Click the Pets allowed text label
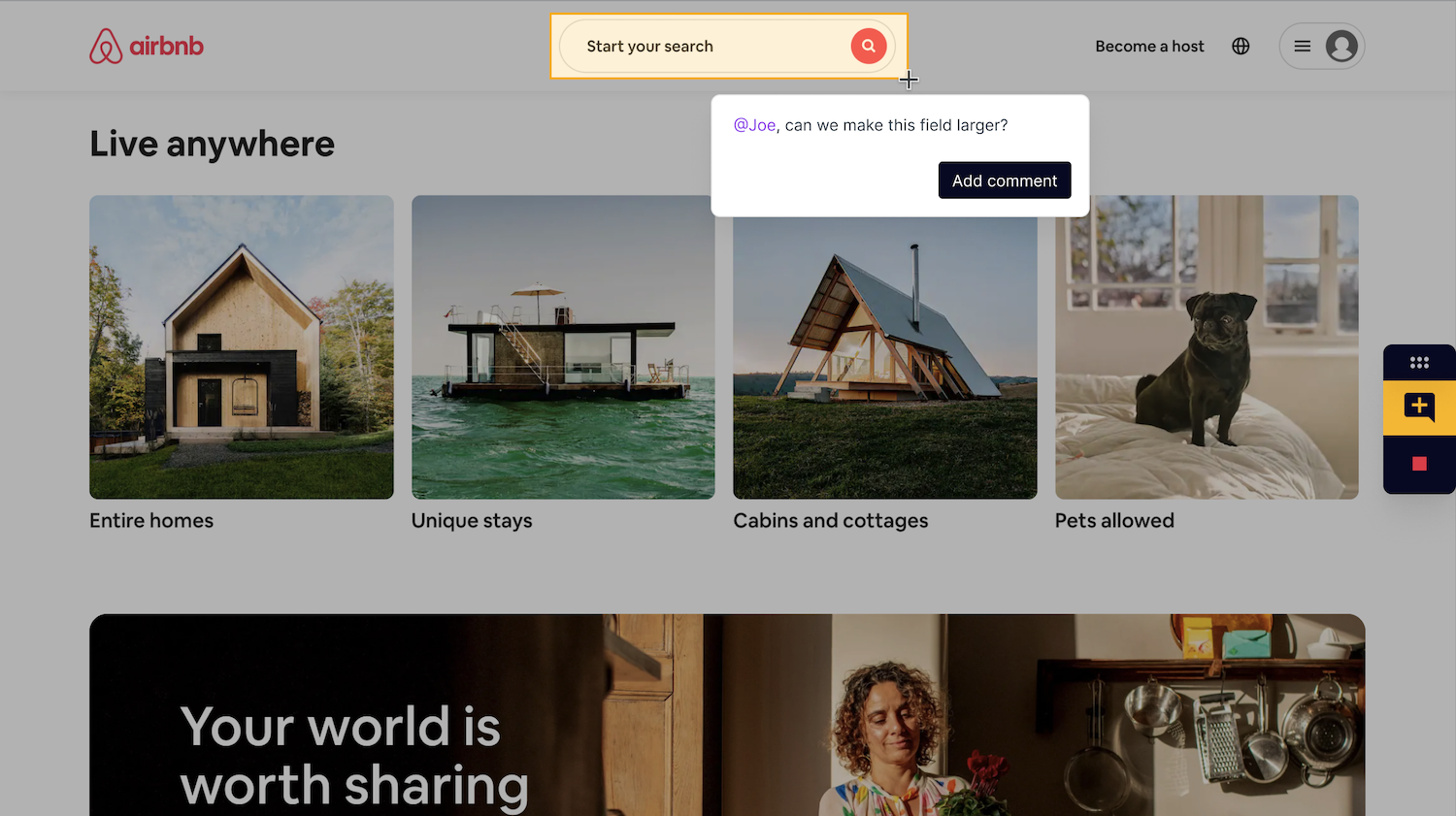 1114,521
